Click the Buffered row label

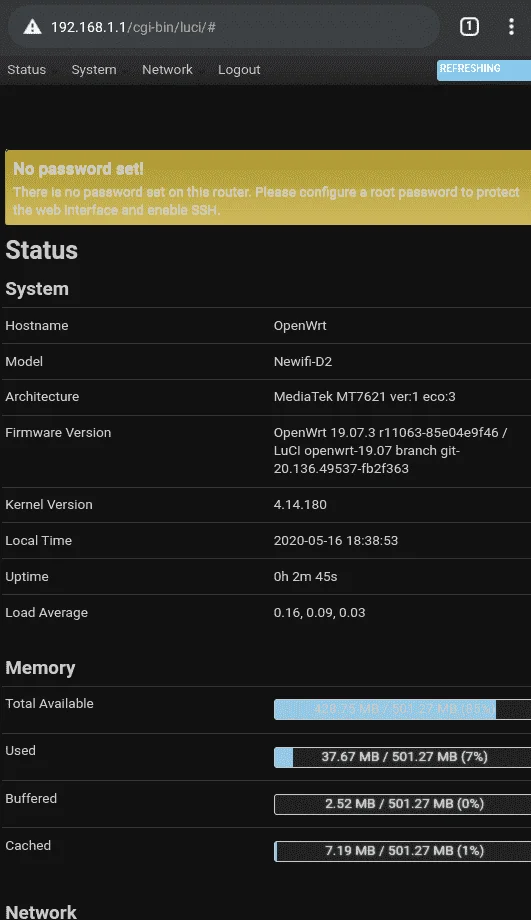31,799
